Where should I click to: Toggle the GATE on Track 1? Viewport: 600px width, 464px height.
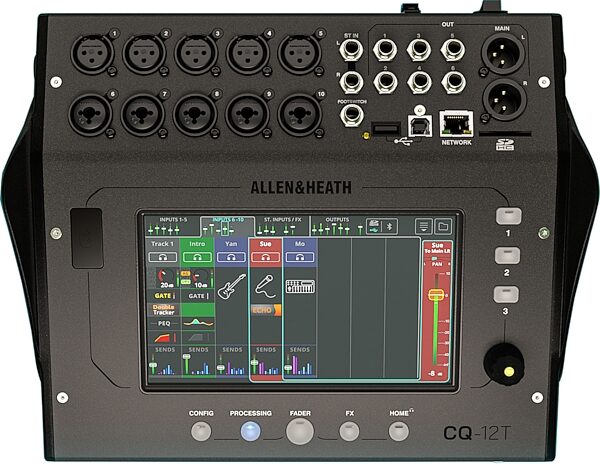[164, 296]
